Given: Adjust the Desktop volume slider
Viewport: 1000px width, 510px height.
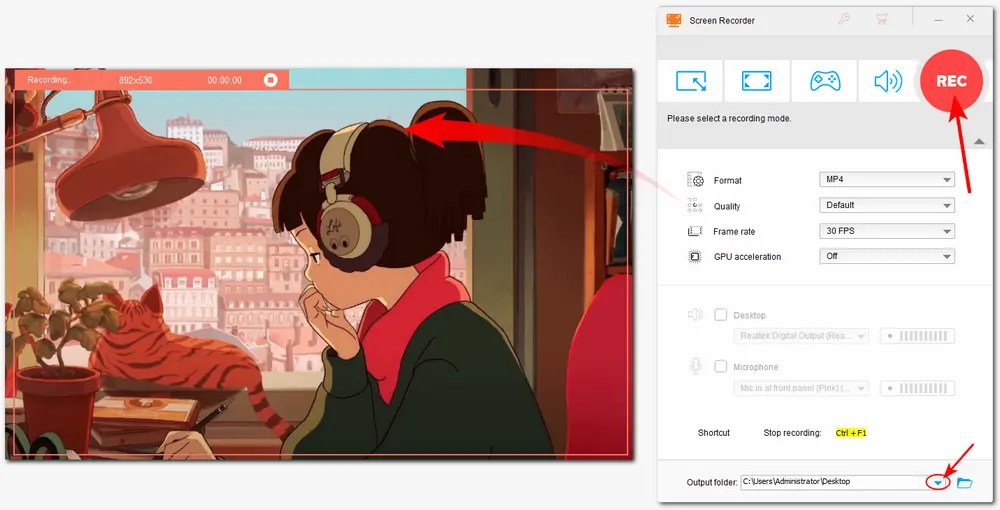Looking at the screenshot, I should pos(917,336).
